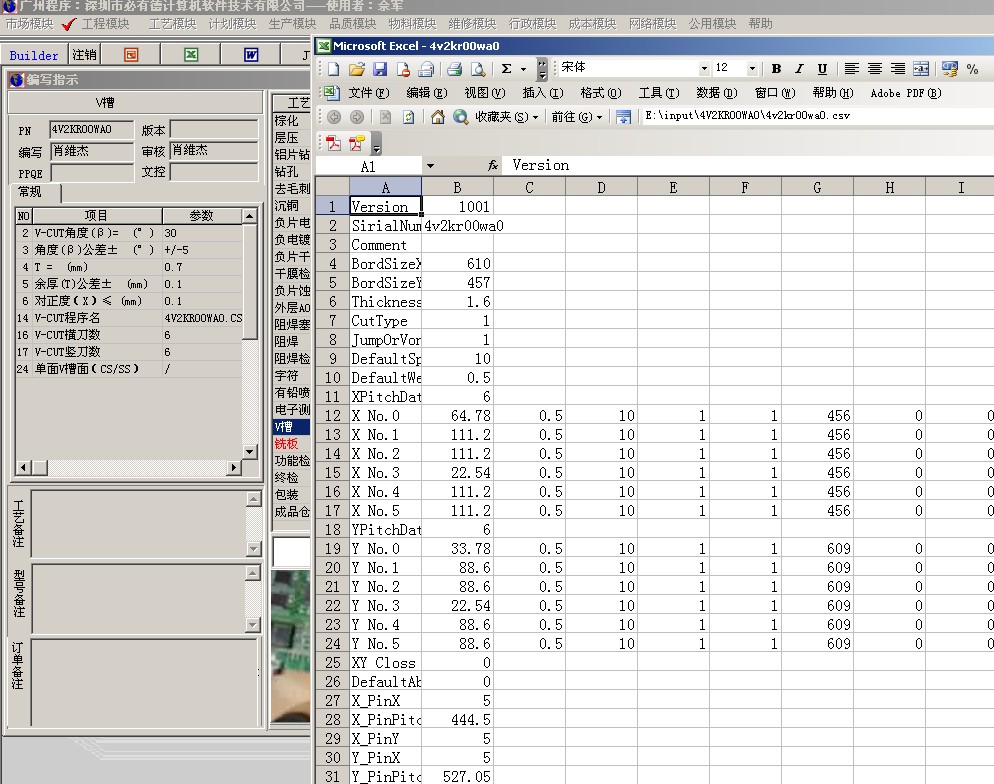This screenshot has width=994, height=784.
Task: Click 工艺备注 notes scroll up arrow
Action: click(254, 499)
